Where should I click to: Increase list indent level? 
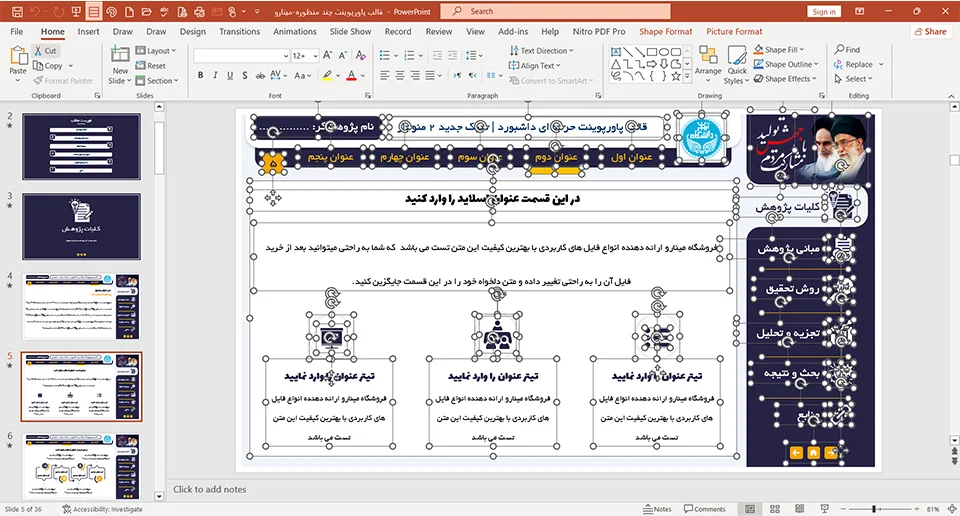[452, 56]
